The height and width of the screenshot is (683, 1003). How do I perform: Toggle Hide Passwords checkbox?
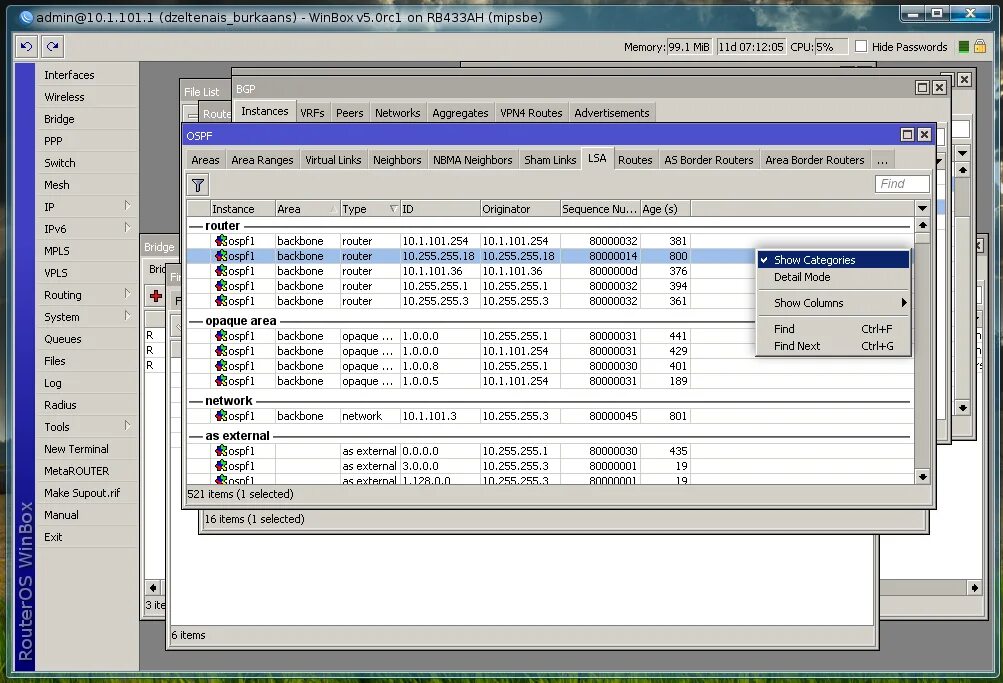[x=861, y=46]
